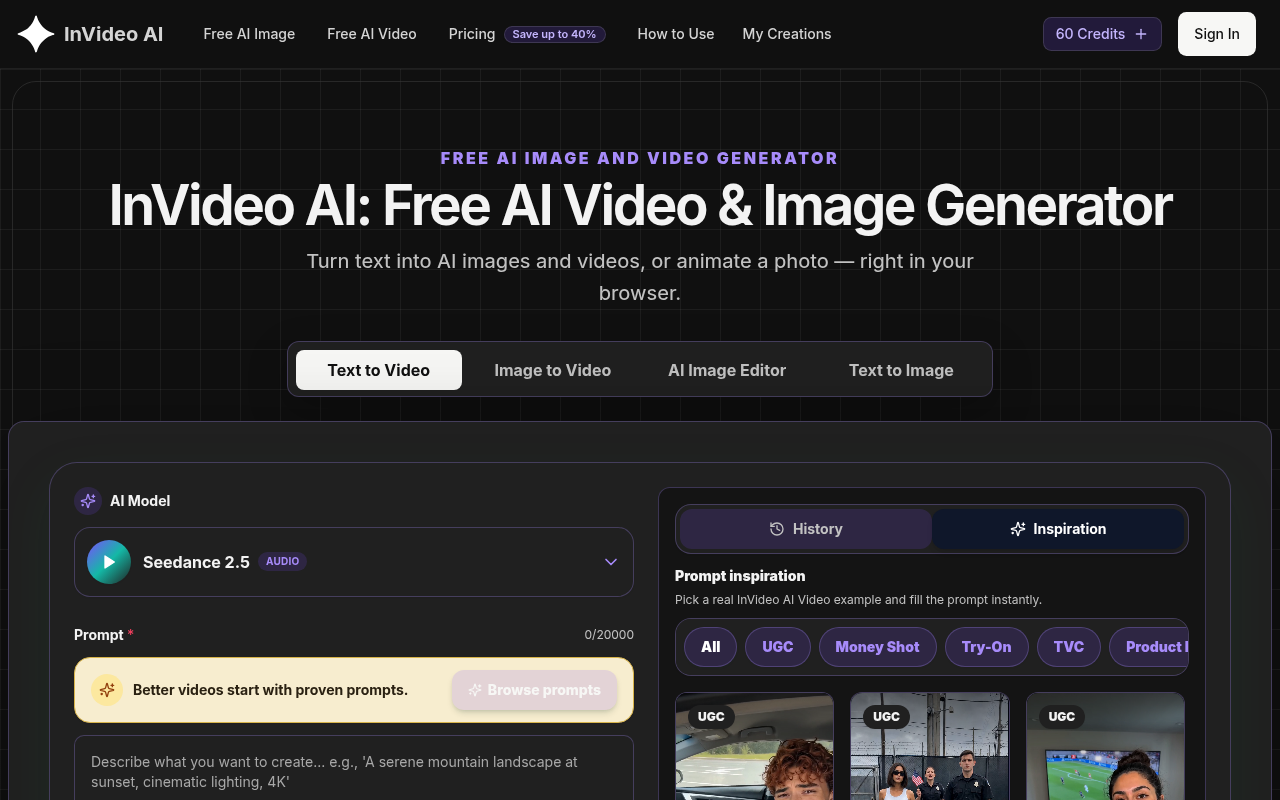Click the Sign In button
Screen dimensions: 1280x800
[x=1217, y=34]
